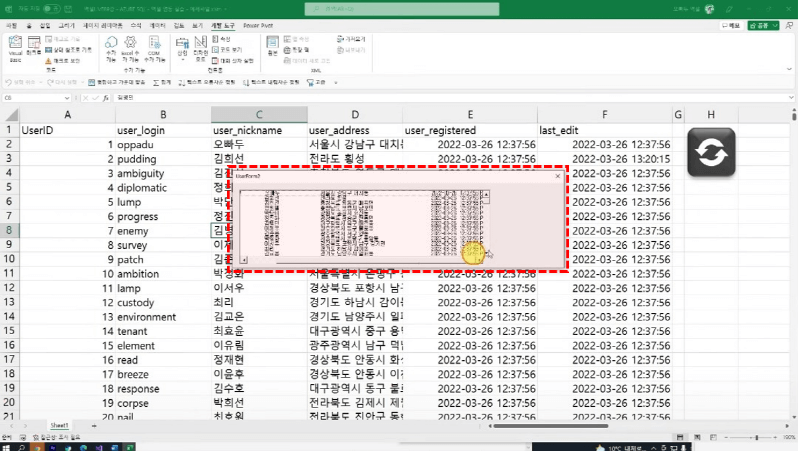Open COM Add-ins dialog

coord(154,49)
